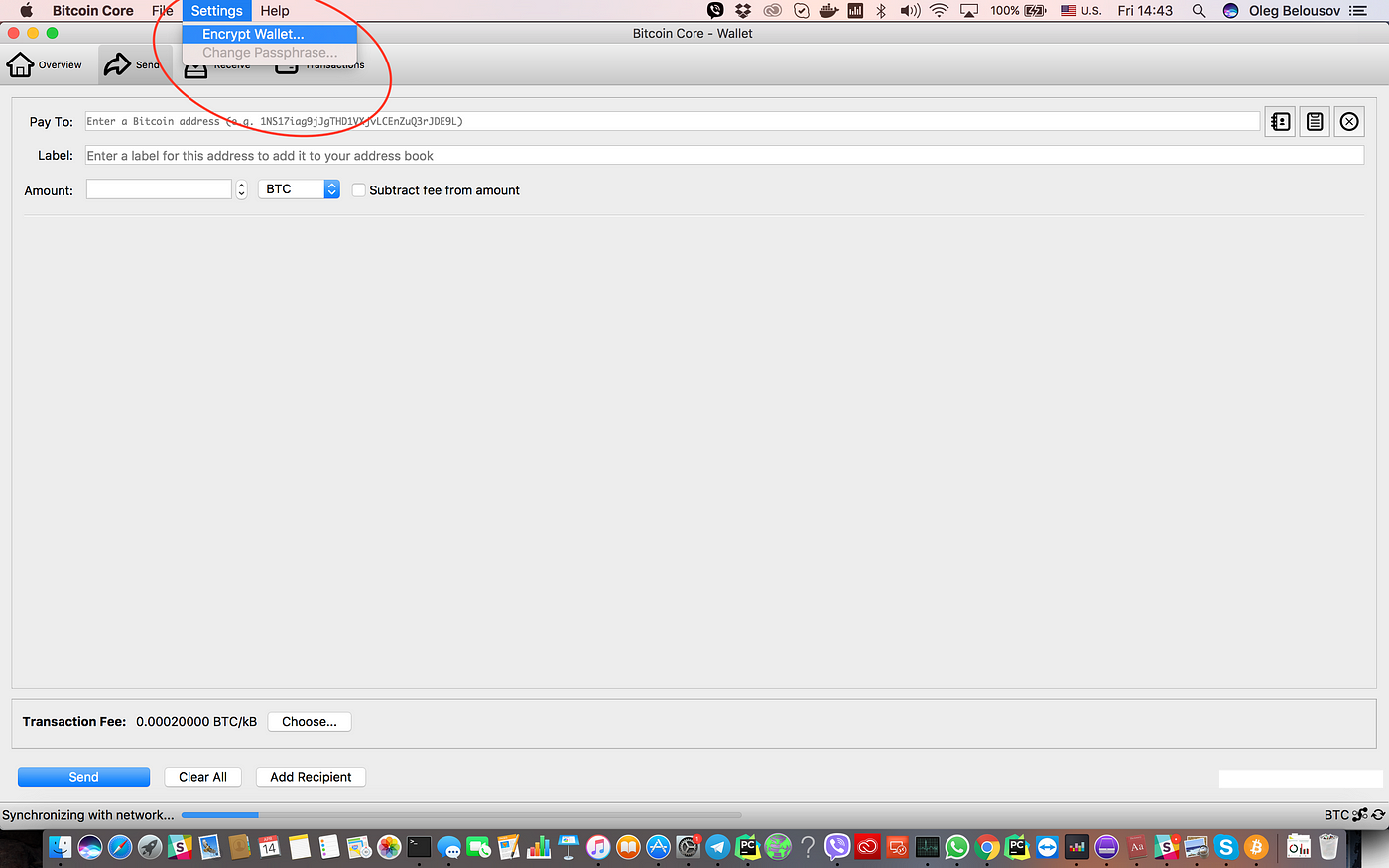Image resolution: width=1389 pixels, height=868 pixels.
Task: Launch Safari from the Dock
Action: pyautogui.click(x=120, y=847)
